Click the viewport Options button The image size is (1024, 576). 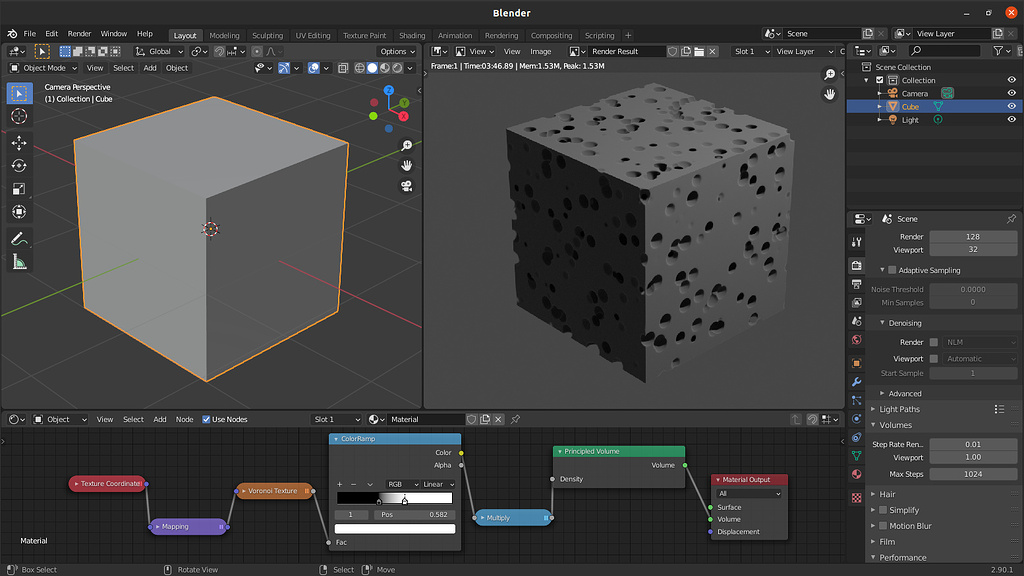(x=397, y=52)
